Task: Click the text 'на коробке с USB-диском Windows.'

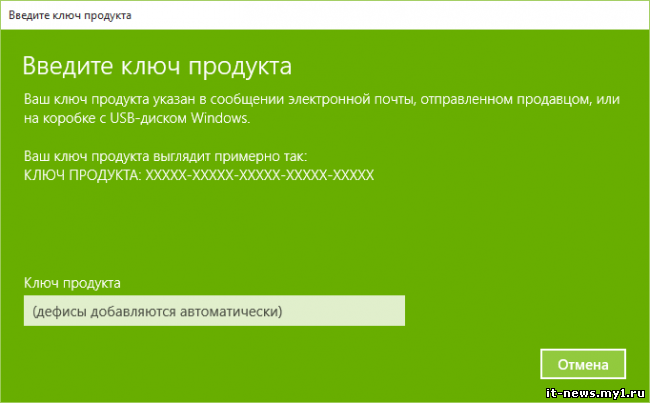Action: [137, 119]
